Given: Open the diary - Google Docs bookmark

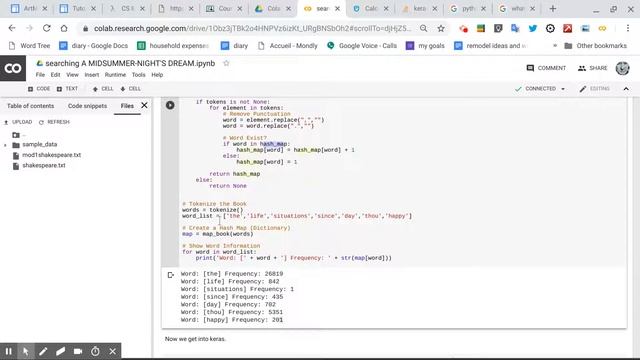Looking at the screenshot, I should tap(93, 46).
